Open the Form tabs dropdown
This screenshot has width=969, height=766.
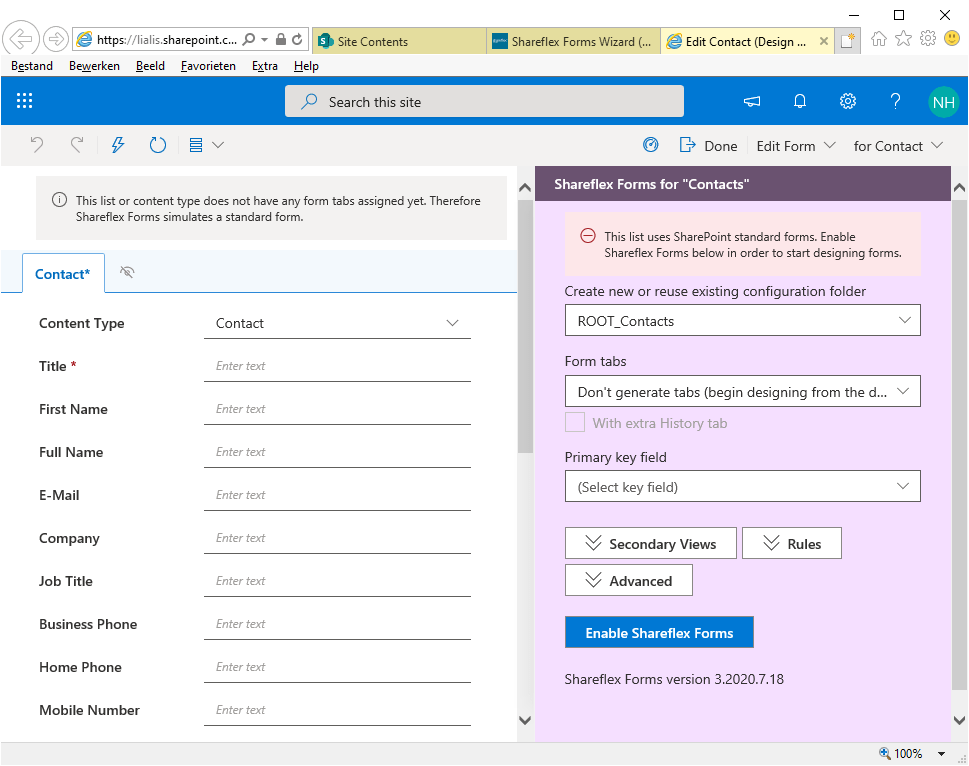742,392
